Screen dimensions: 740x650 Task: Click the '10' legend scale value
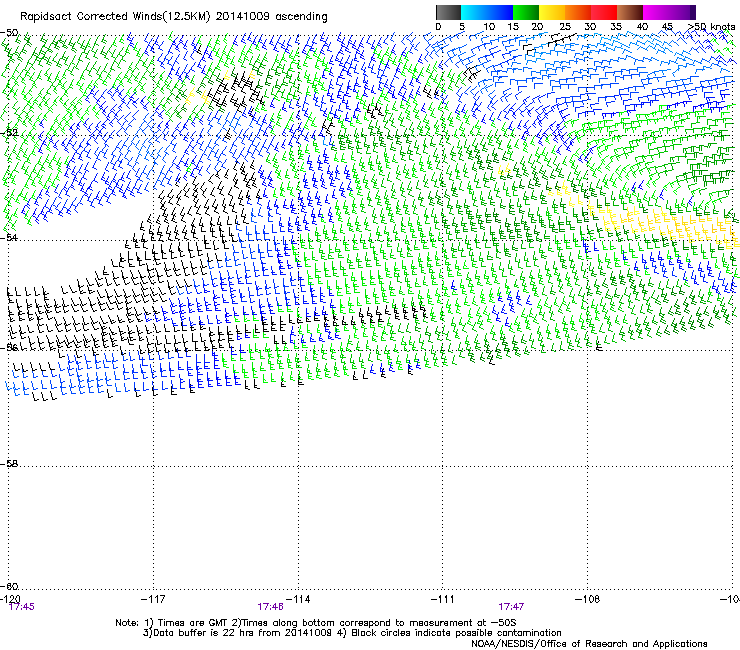(489, 27)
